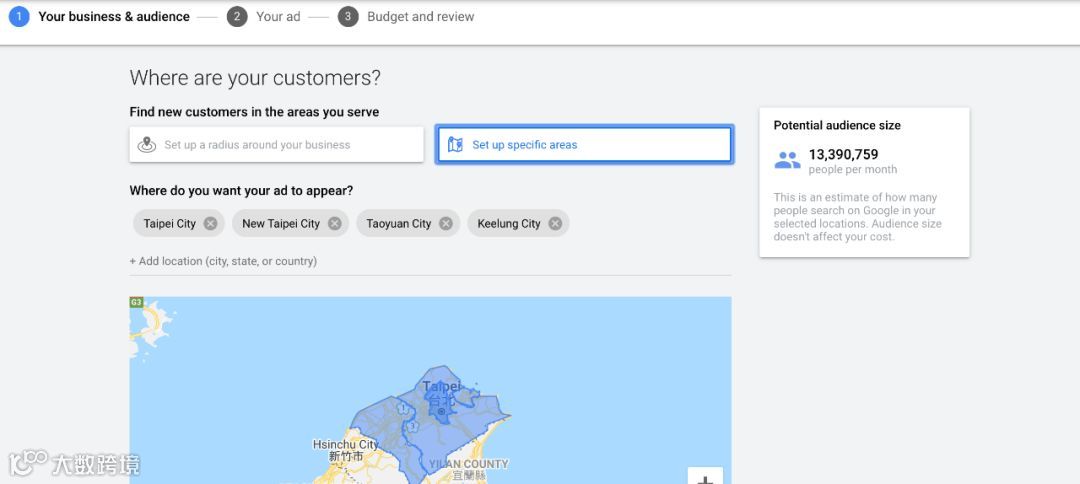Screen dimensions: 1080x484
Task: Select the New Taipei City chip label
Action: click(x=281, y=224)
